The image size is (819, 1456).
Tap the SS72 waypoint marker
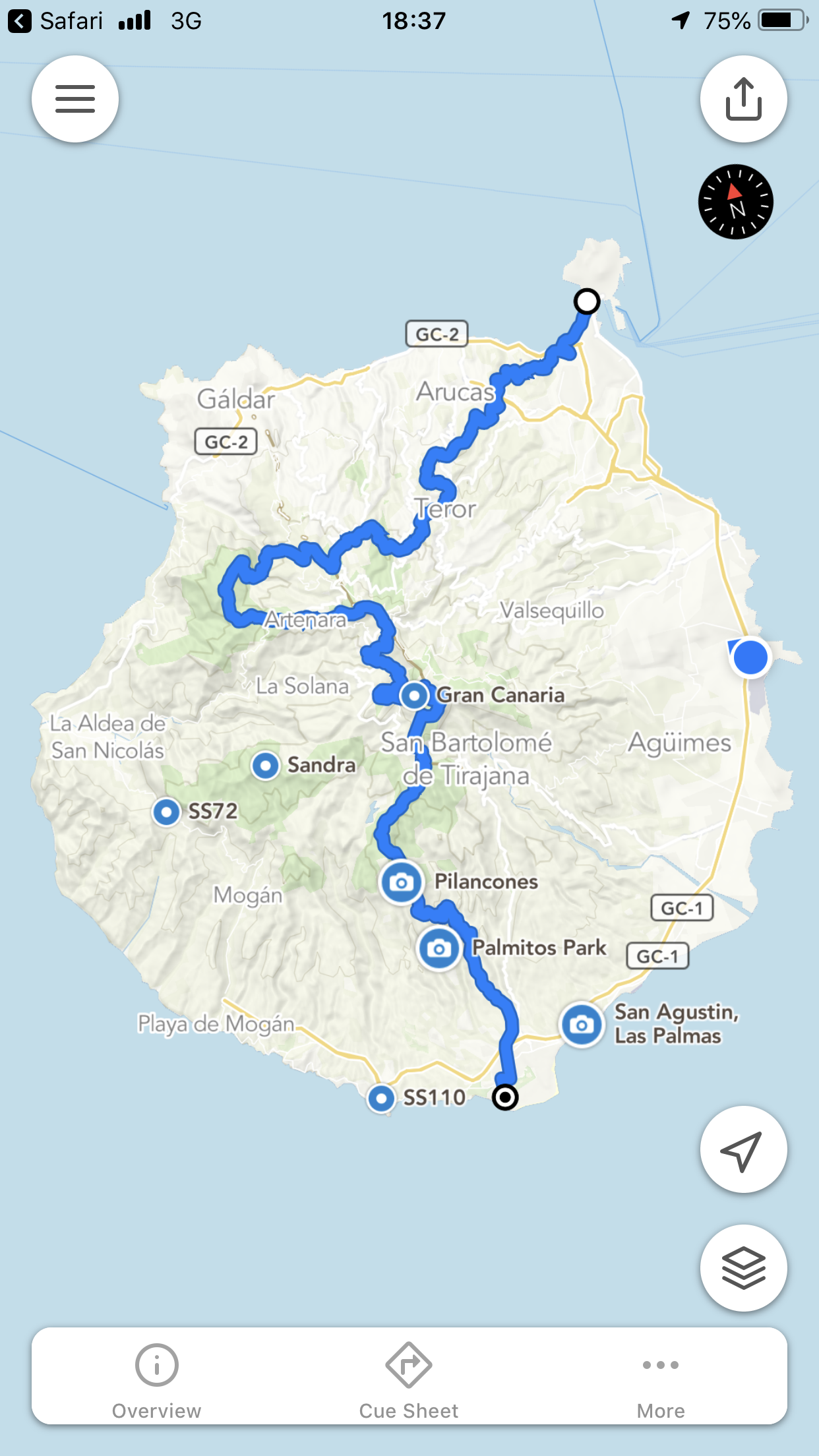[166, 812]
